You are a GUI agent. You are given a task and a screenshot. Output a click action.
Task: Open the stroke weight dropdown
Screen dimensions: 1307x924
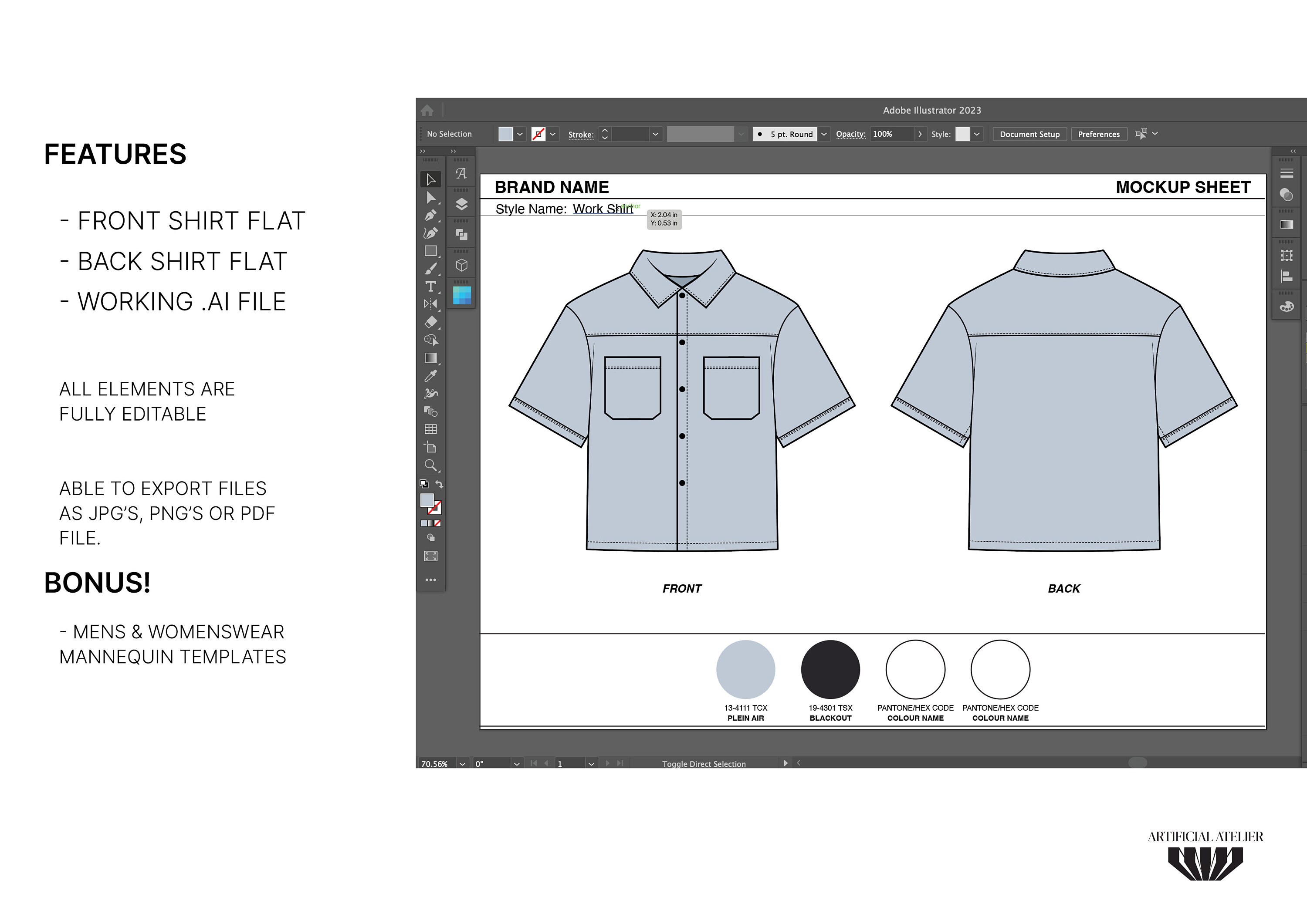click(x=655, y=134)
